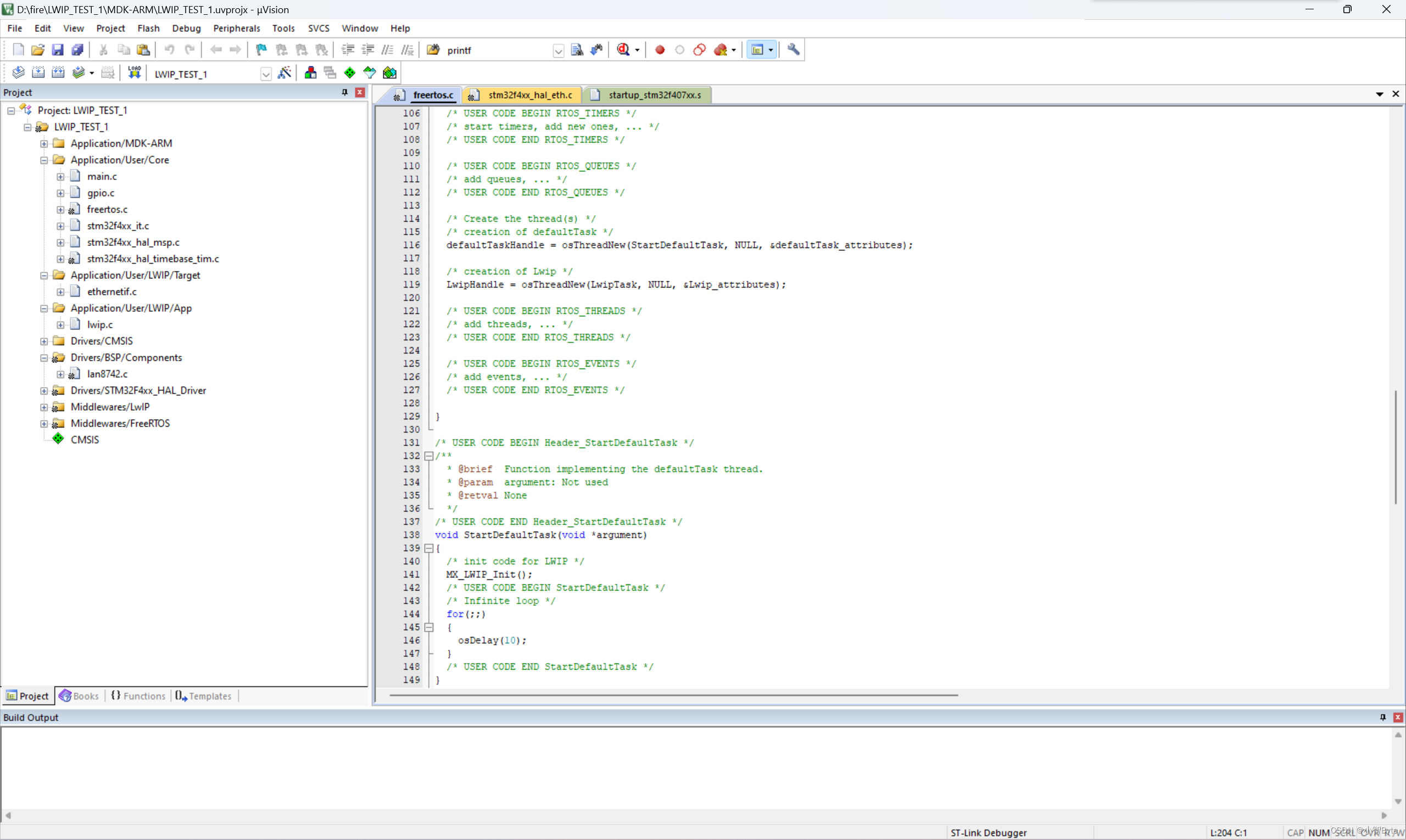Open Configuration wrench icon

click(793, 50)
